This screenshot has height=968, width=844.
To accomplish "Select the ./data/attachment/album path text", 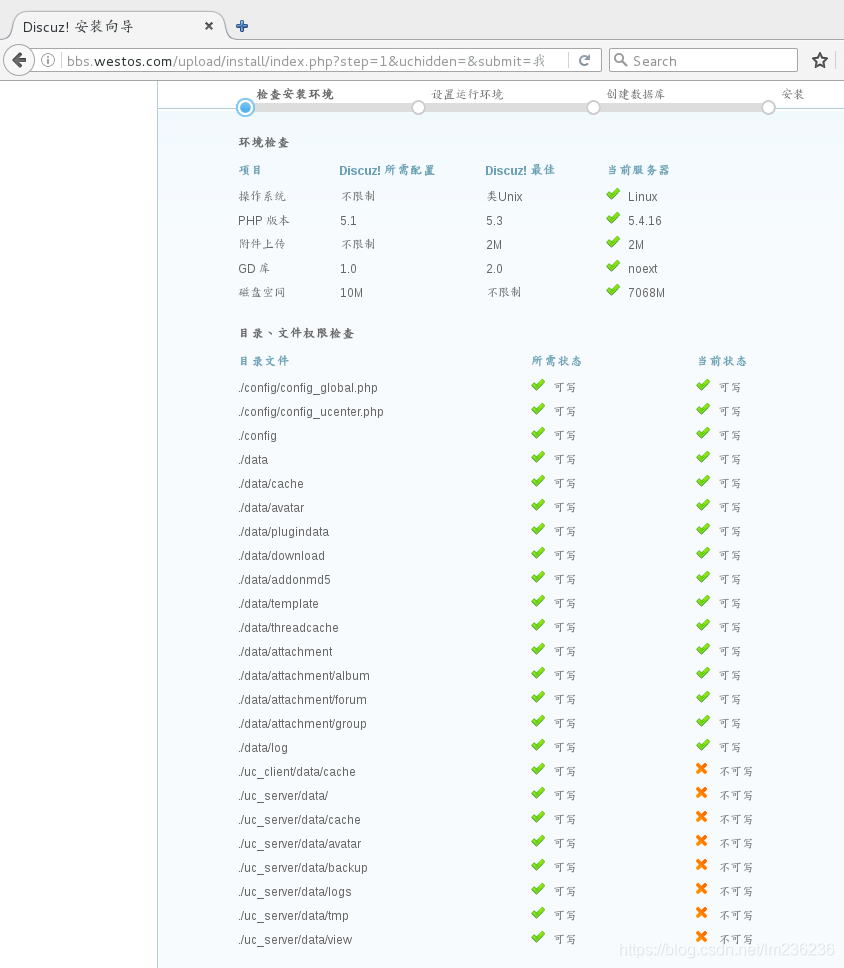I will [304, 676].
